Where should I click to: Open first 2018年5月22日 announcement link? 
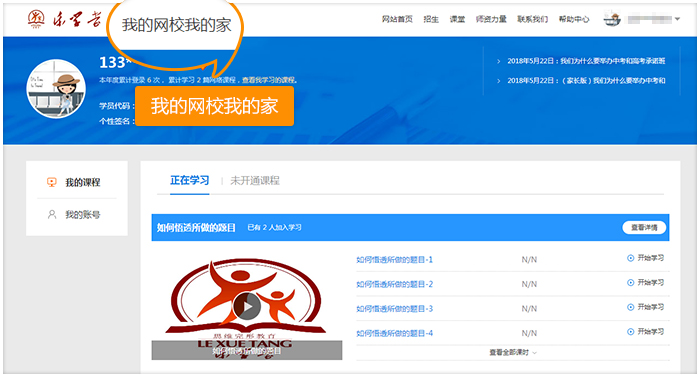(586, 61)
